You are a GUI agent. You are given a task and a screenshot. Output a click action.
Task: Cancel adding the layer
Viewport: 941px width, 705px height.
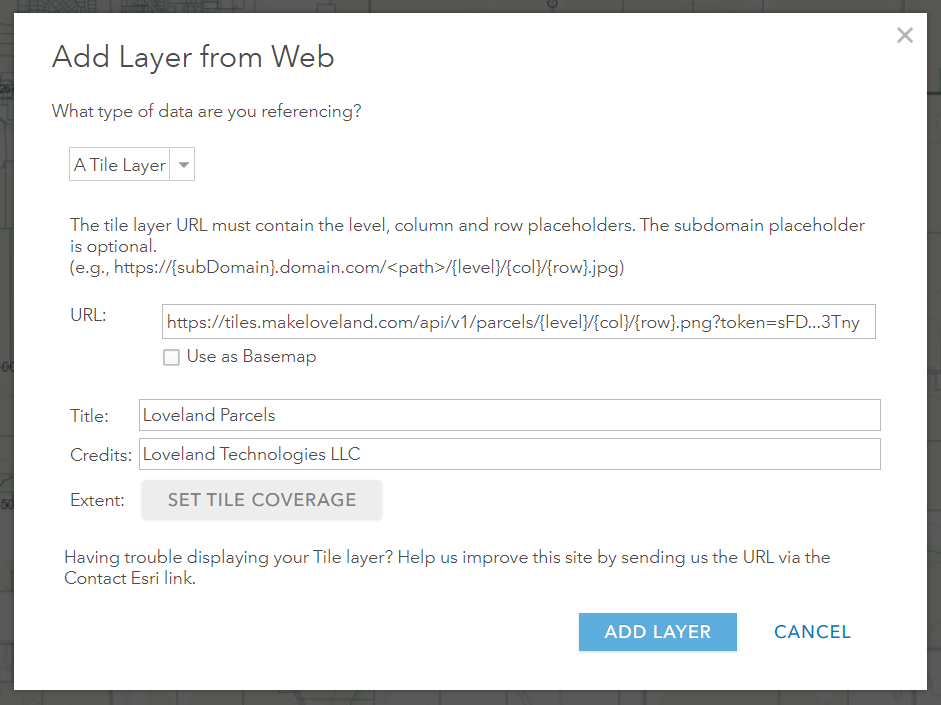pyautogui.click(x=812, y=632)
